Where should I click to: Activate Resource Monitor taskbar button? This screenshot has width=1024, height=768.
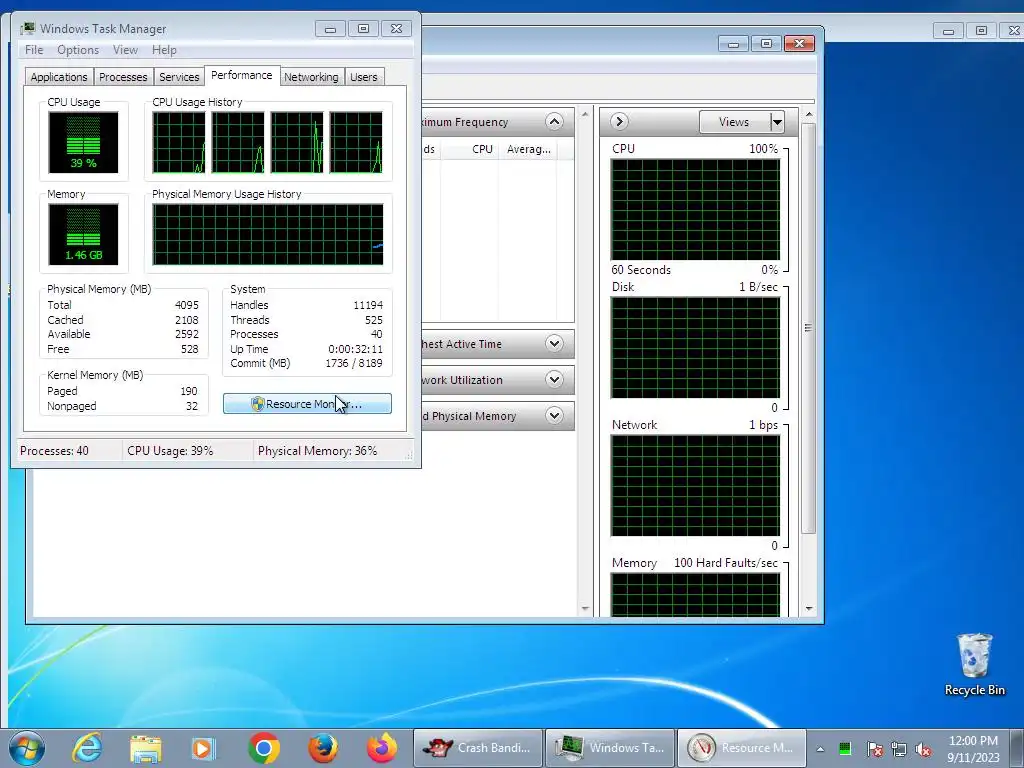pyautogui.click(x=741, y=748)
